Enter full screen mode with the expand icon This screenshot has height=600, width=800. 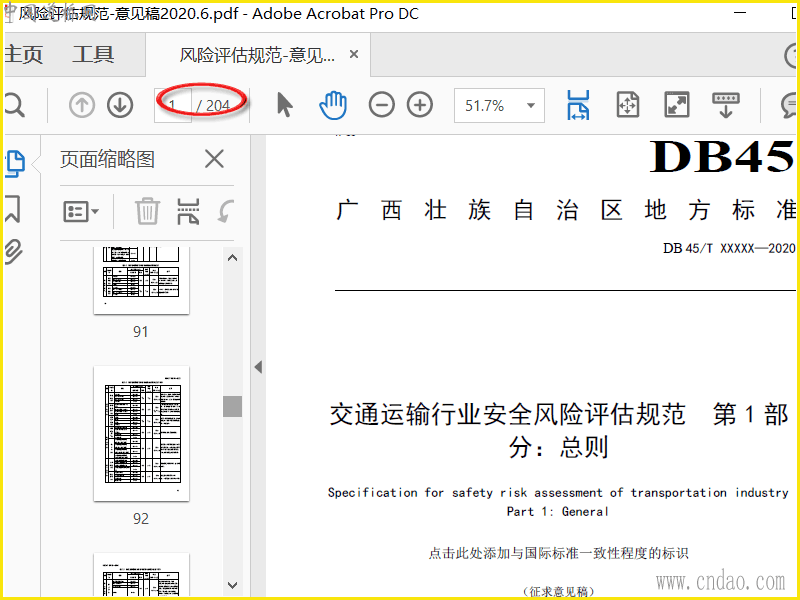(677, 105)
